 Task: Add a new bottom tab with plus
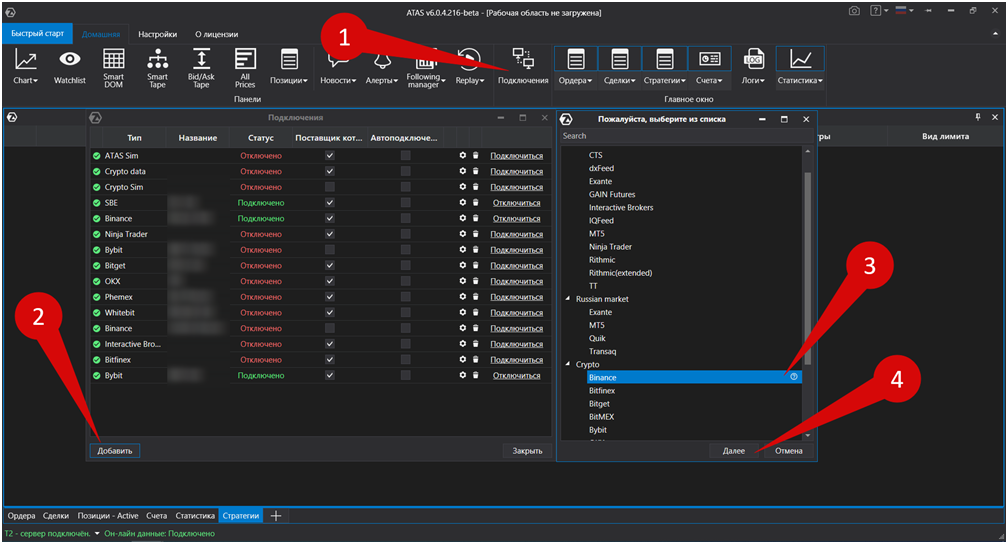(276, 516)
